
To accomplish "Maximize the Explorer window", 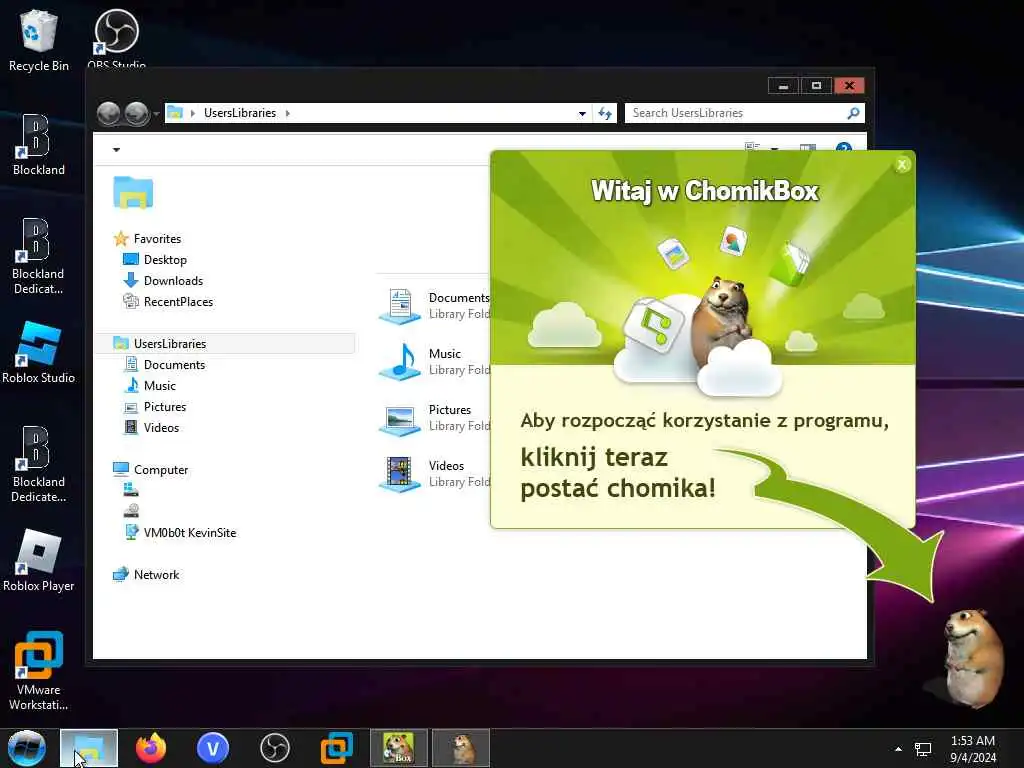I will (x=816, y=86).
